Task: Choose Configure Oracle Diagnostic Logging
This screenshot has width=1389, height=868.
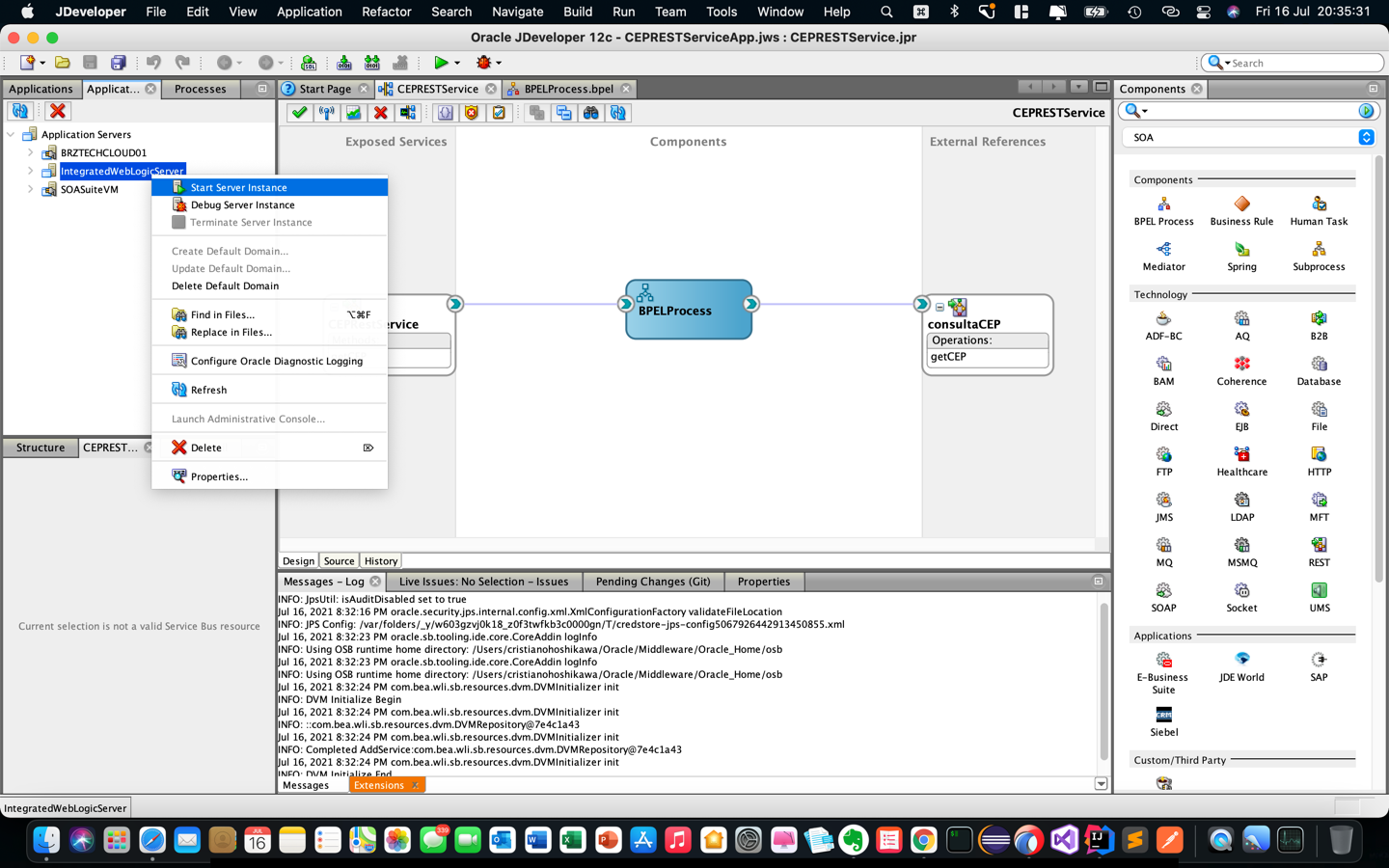Action: [x=269, y=361]
